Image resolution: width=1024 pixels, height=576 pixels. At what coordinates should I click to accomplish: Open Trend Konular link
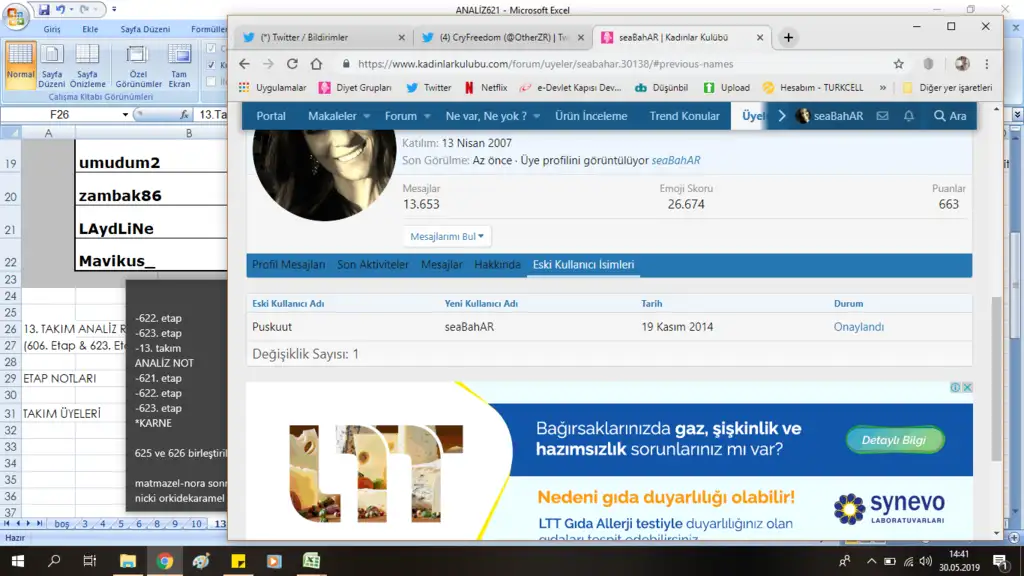click(684, 116)
